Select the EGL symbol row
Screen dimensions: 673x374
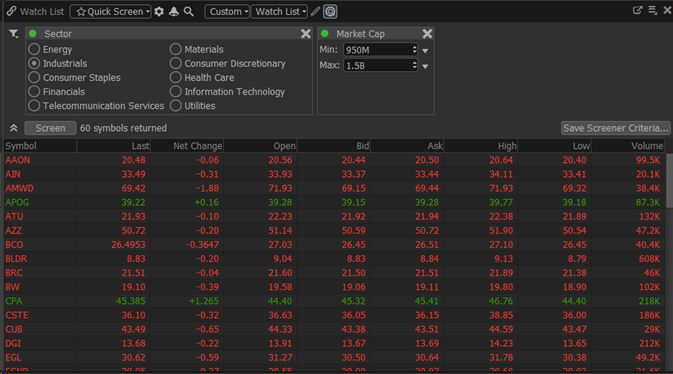(335, 358)
